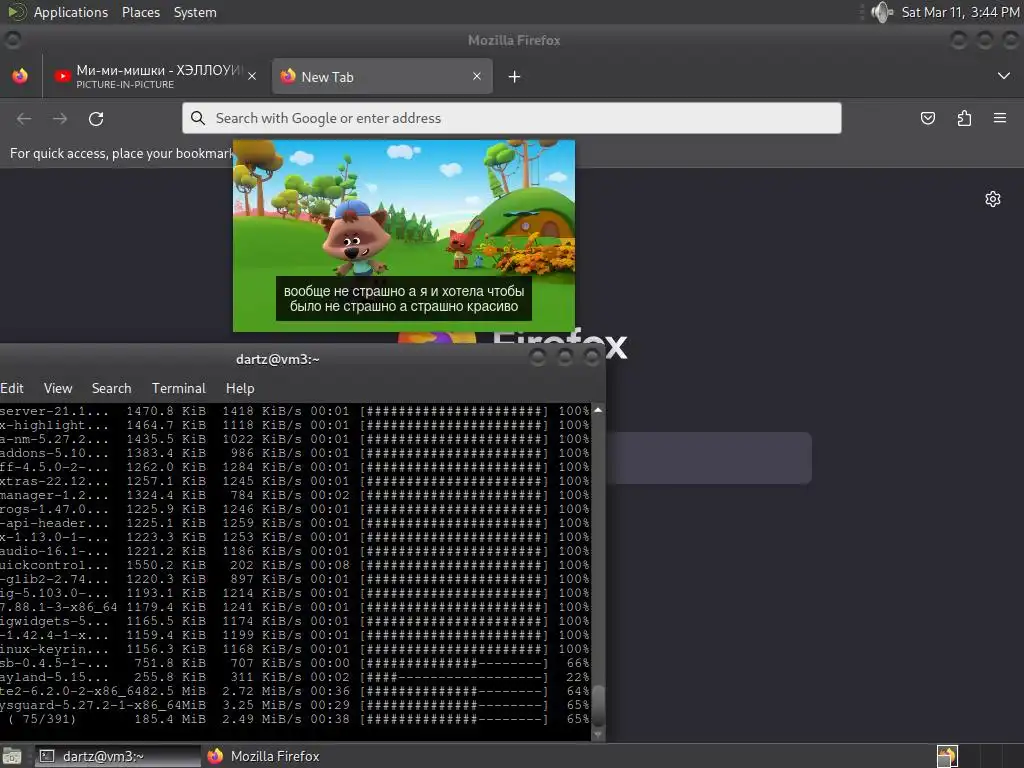
Task: Click the 'For quick access, place your bookmarks' text
Action: (121, 153)
